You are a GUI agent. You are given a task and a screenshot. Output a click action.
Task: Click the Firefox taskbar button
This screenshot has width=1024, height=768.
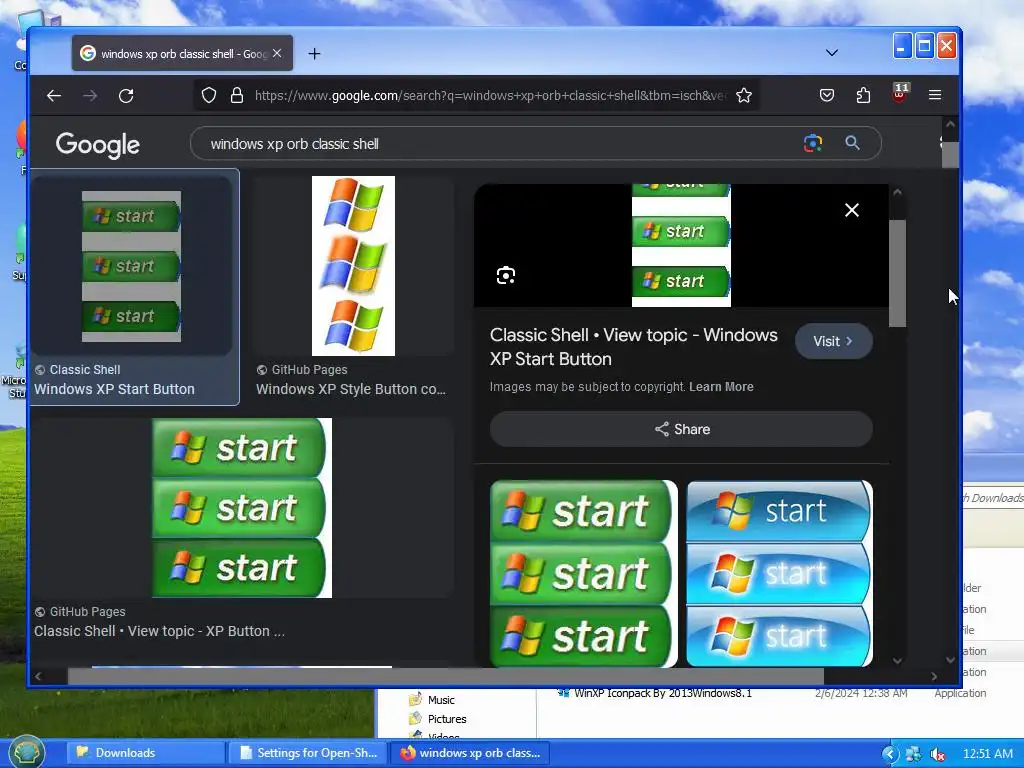[470, 753]
